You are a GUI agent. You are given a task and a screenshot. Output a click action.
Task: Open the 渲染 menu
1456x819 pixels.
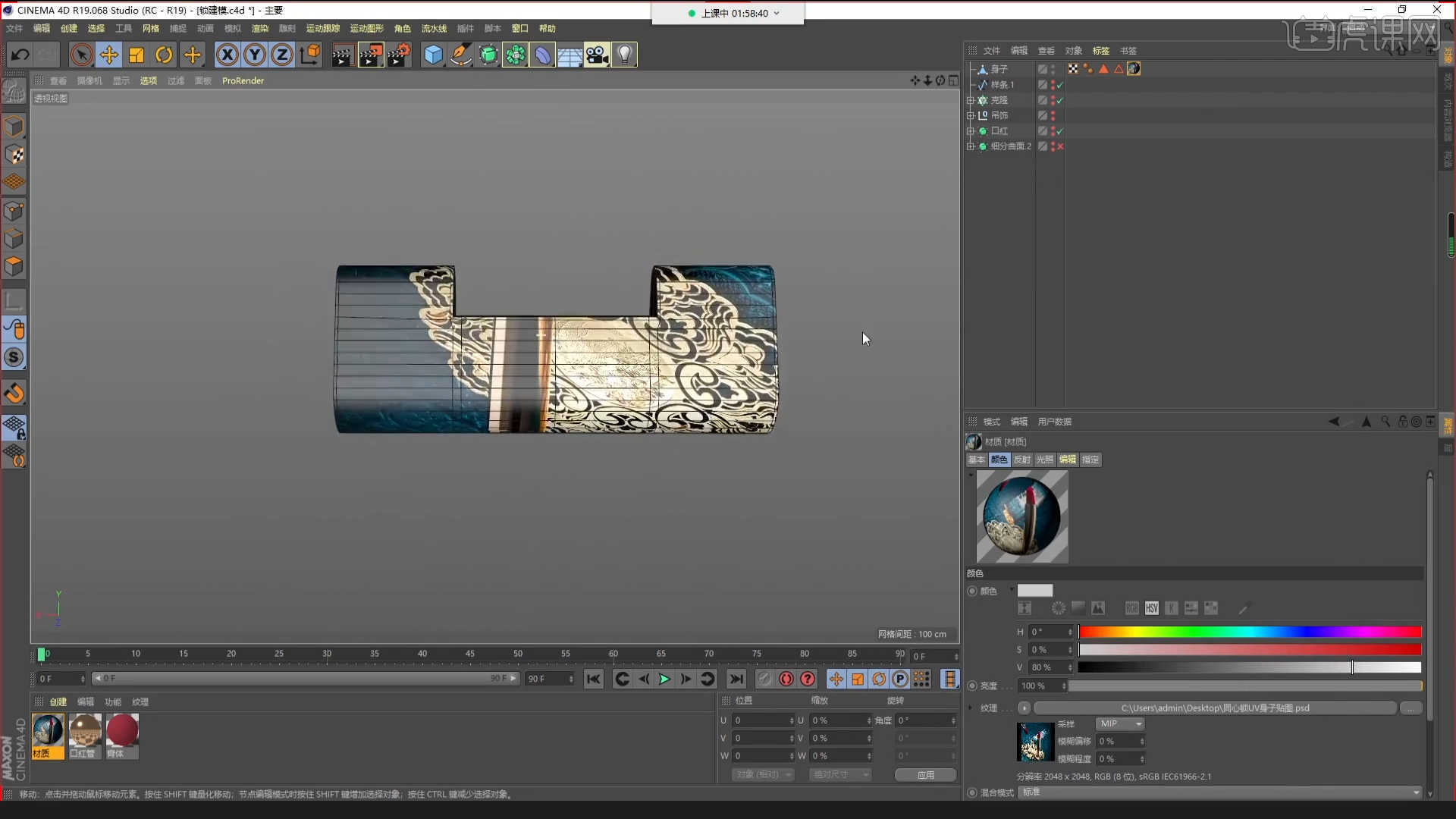click(x=260, y=29)
